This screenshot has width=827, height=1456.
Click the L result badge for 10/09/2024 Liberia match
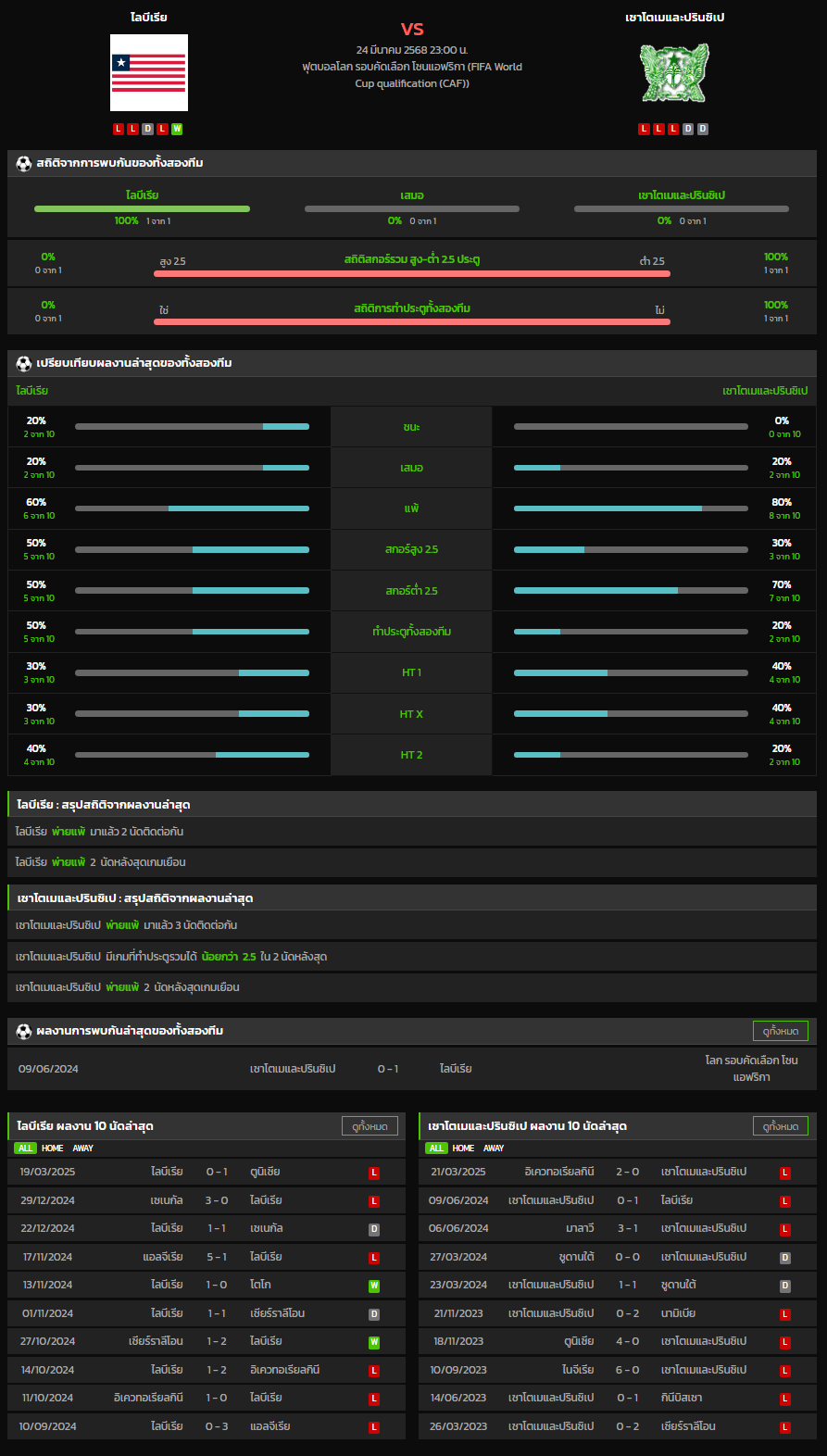(x=374, y=1427)
